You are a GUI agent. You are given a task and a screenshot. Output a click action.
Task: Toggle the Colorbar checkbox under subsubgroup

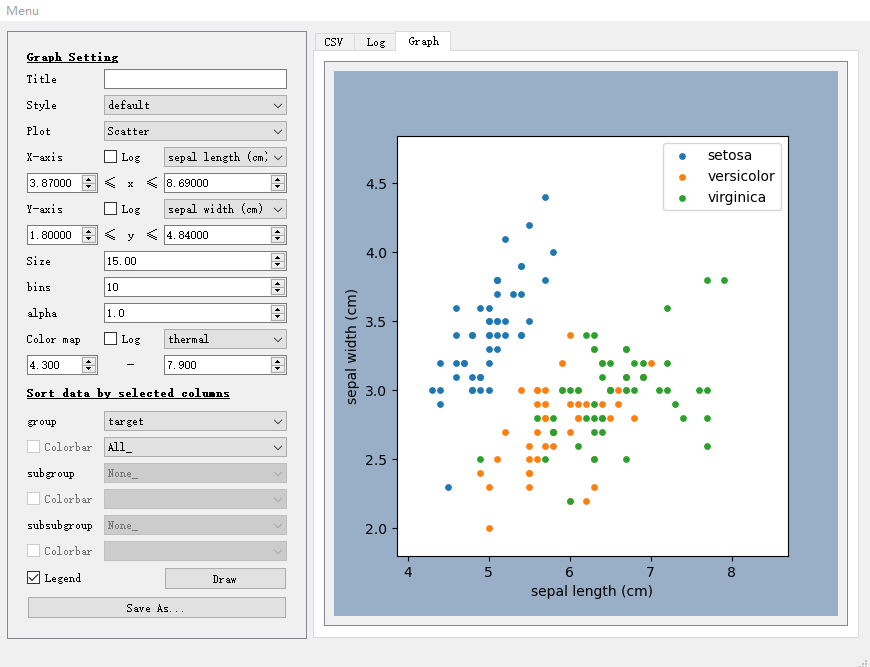point(33,550)
